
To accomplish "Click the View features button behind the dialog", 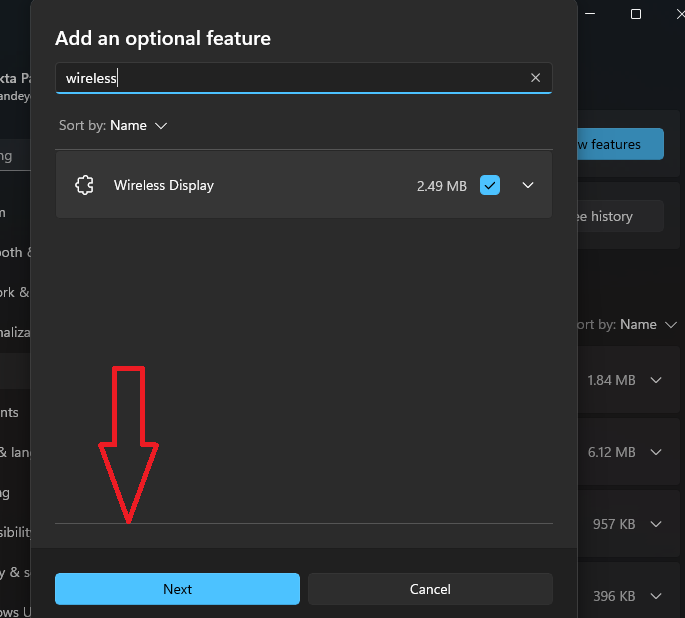I will (620, 144).
